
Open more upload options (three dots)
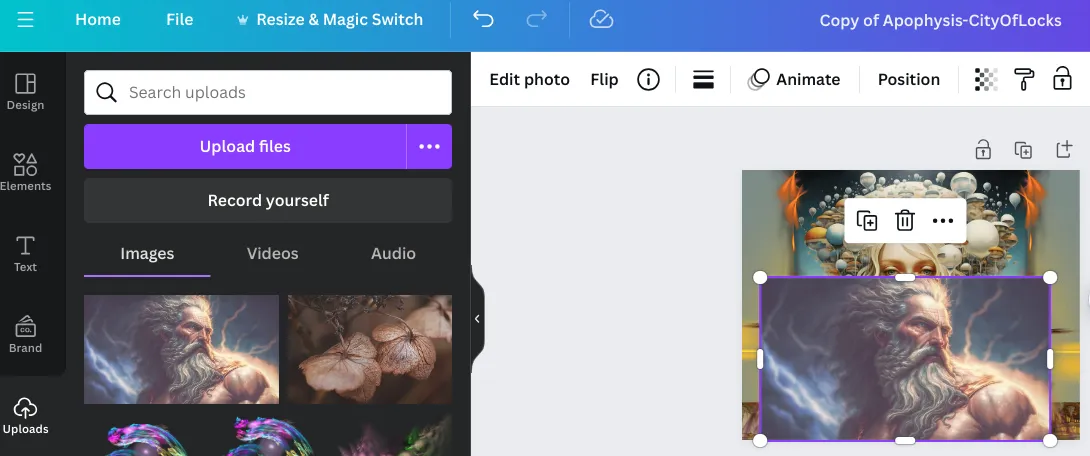[x=430, y=147]
